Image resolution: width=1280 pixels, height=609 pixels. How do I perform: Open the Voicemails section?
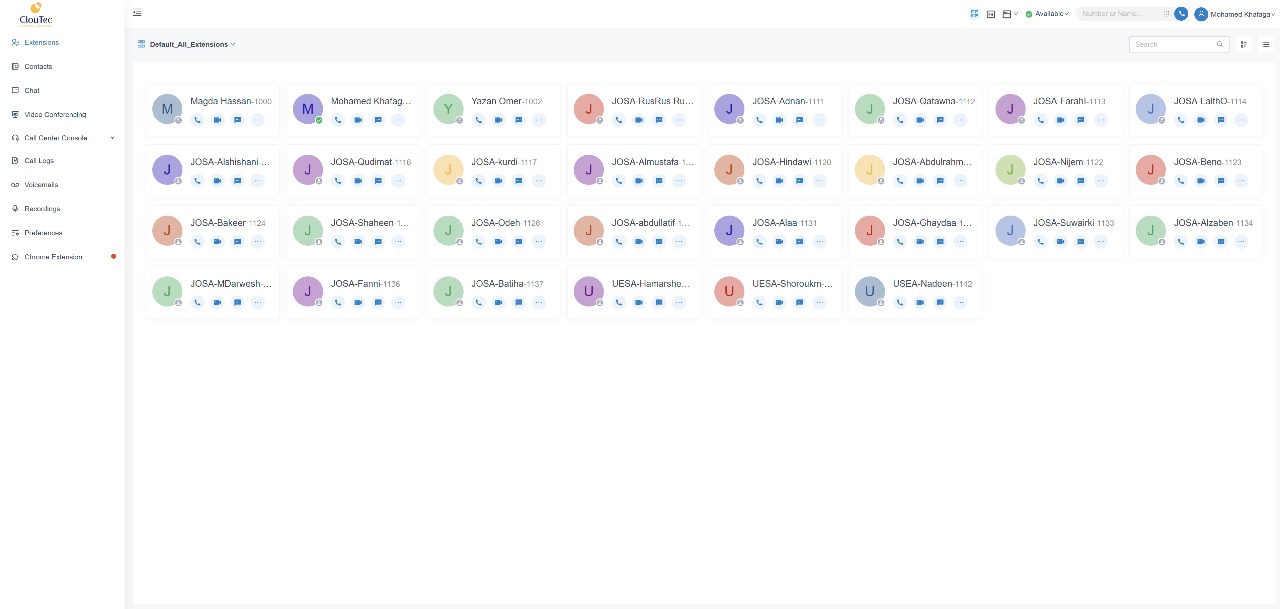point(42,185)
